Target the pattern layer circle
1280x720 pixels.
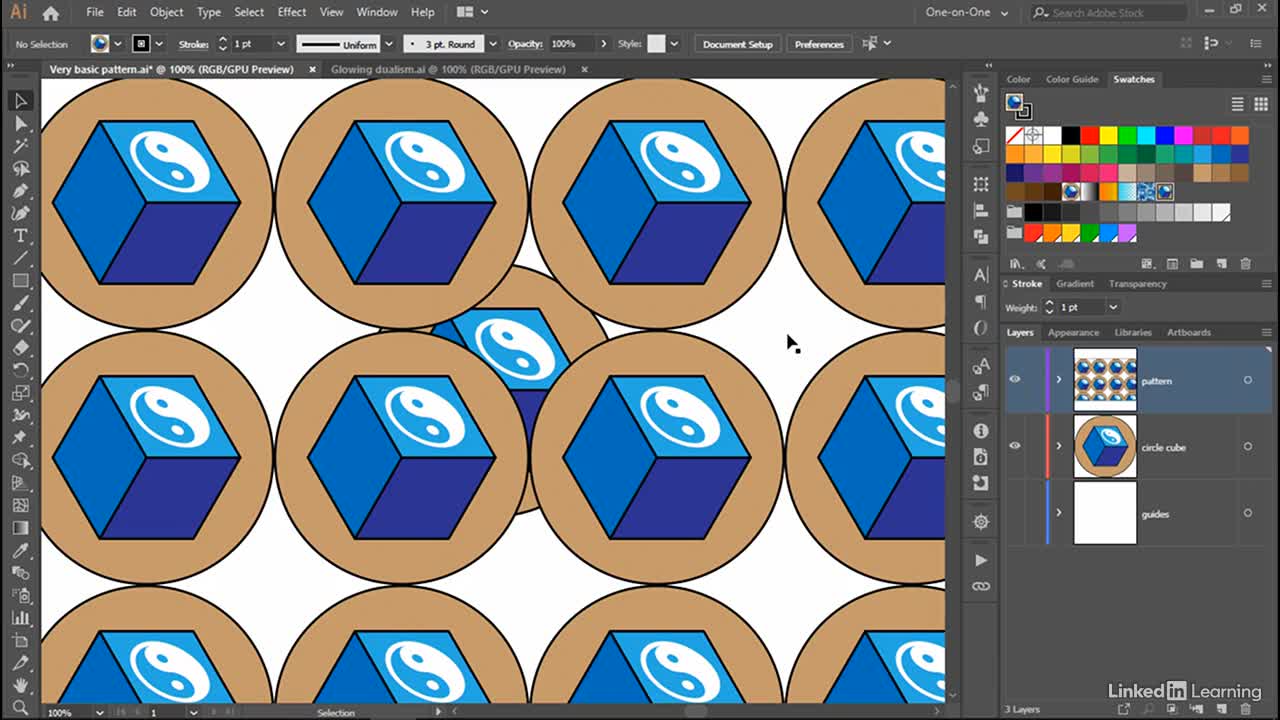click(1247, 380)
